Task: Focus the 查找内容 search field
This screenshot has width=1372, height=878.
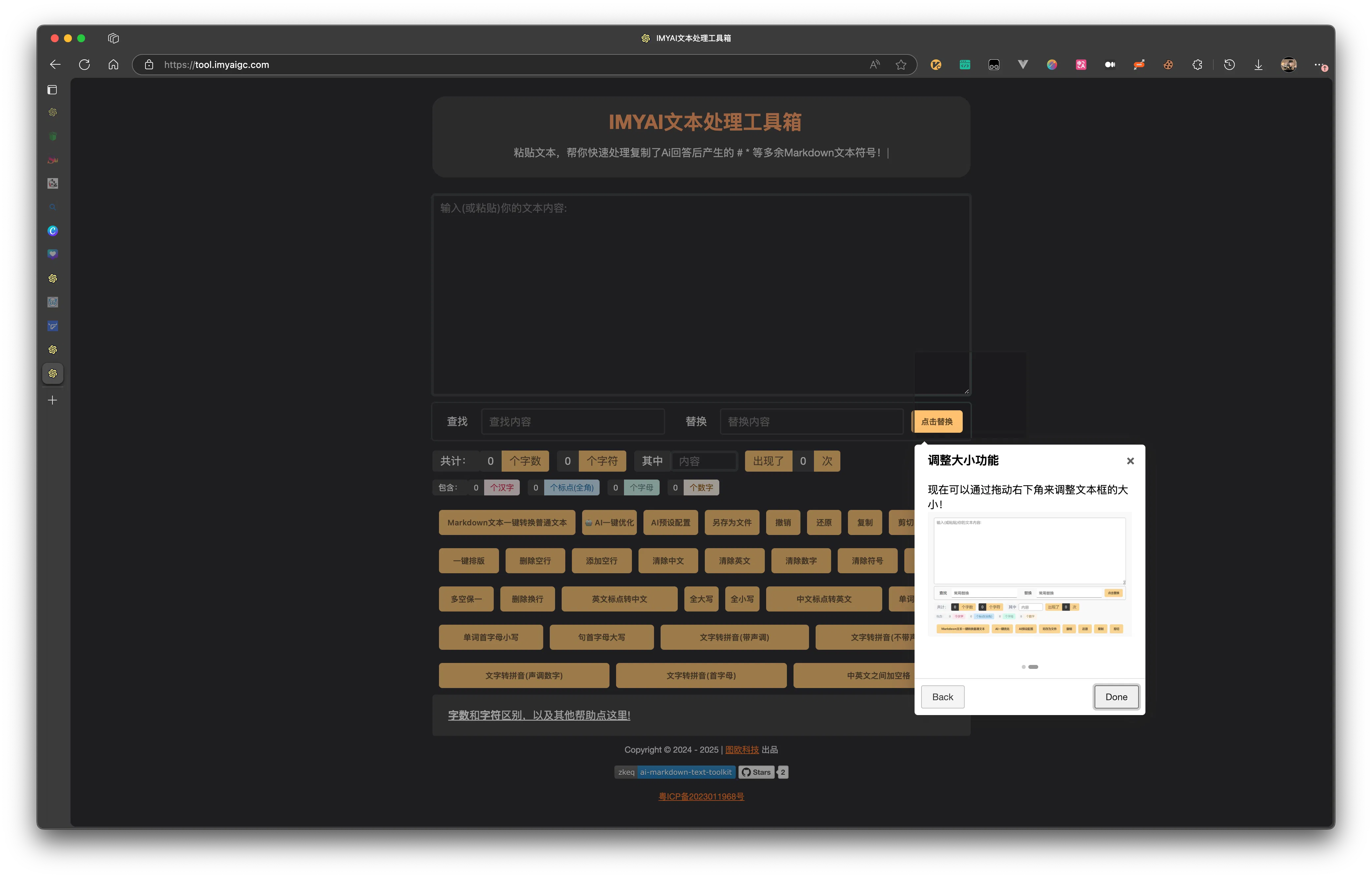Action: pos(573,421)
